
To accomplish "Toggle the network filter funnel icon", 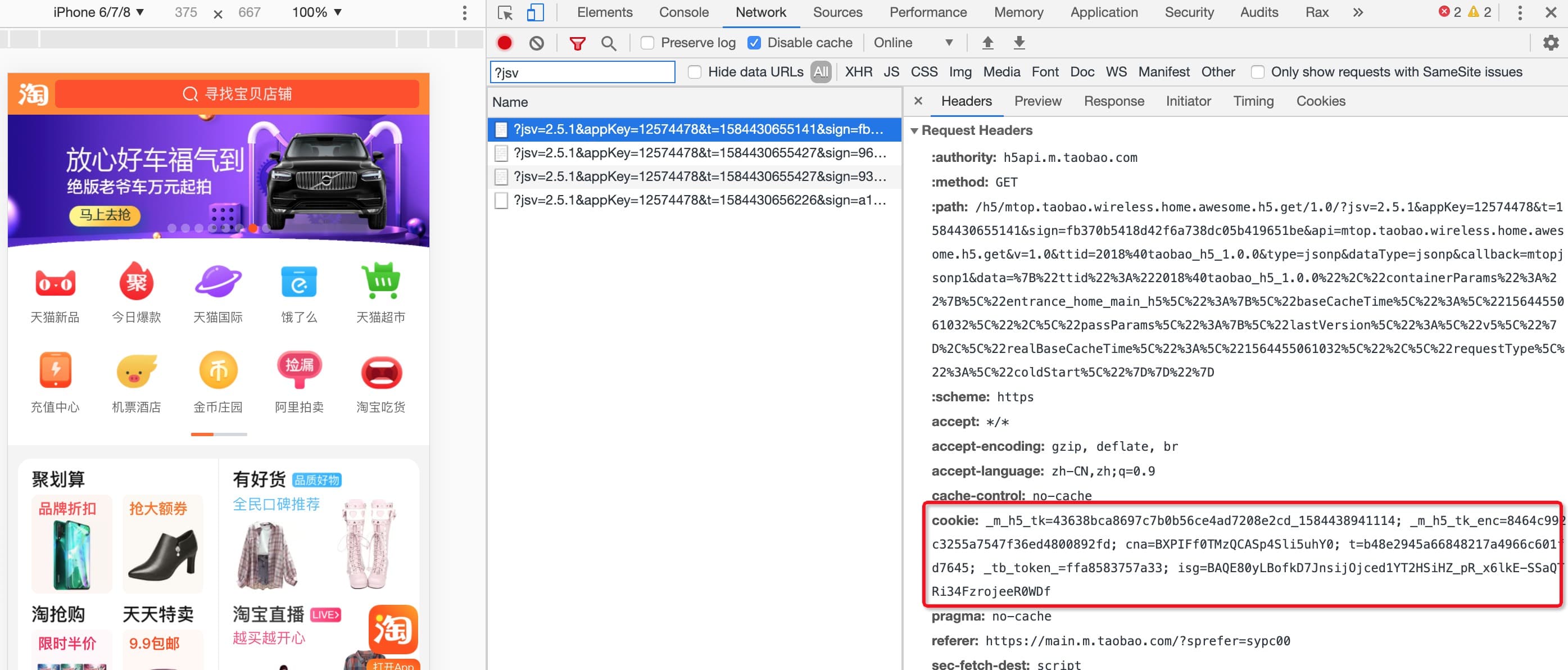I will tap(577, 43).
